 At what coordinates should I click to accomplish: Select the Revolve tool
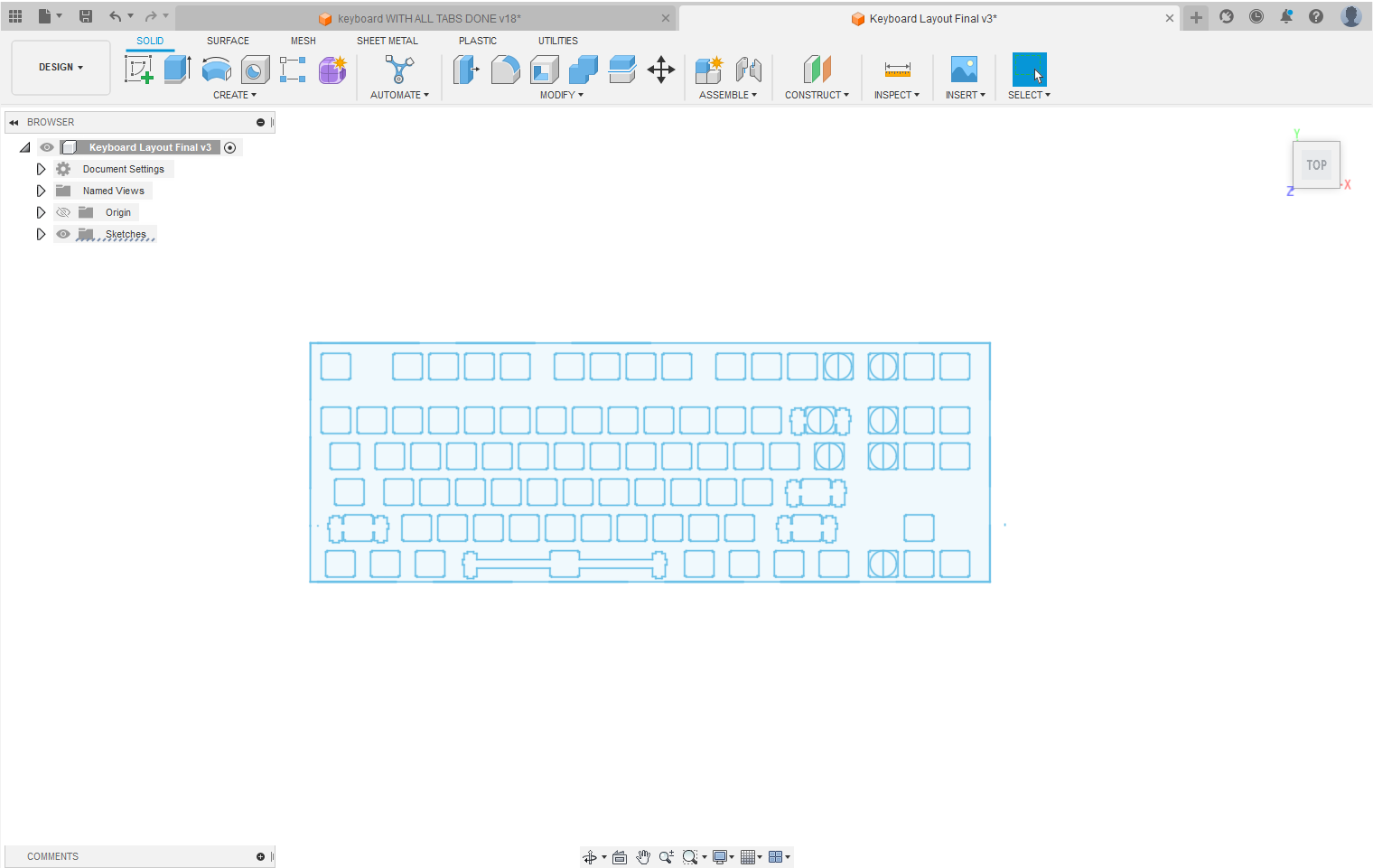coord(216,70)
